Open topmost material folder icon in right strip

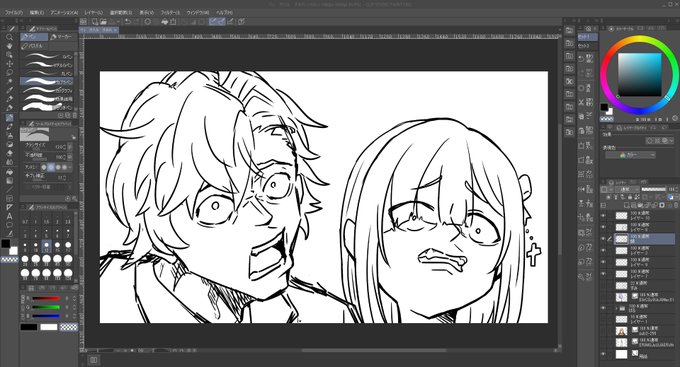[569, 30]
